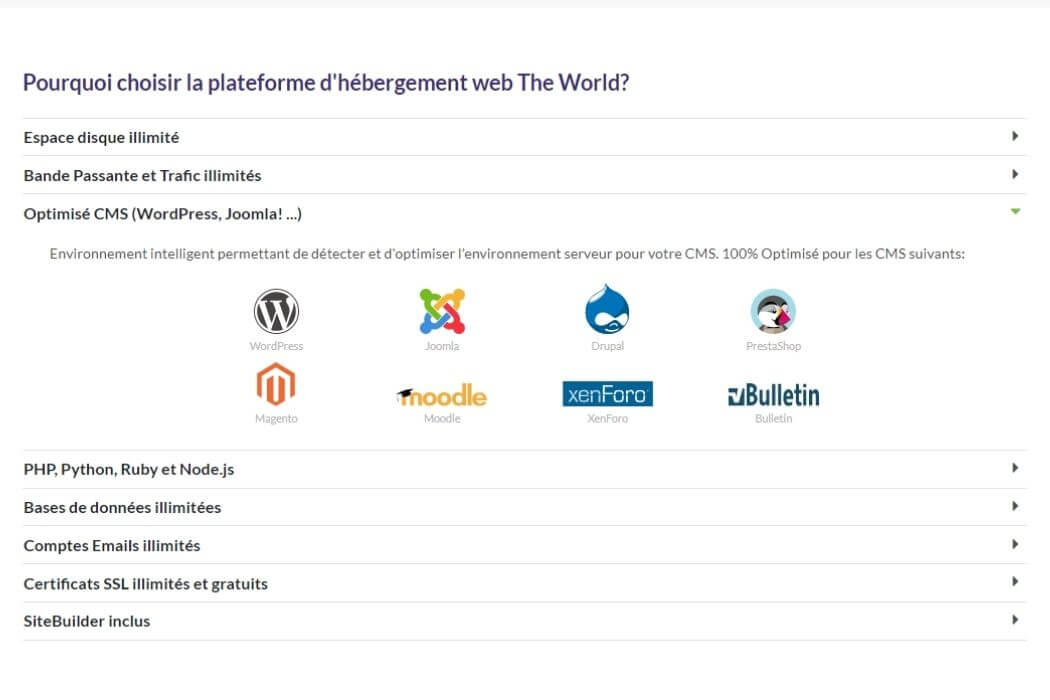The height and width of the screenshot is (700, 1050).
Task: Open the SiteBuilder inclus title
Action: 86,622
